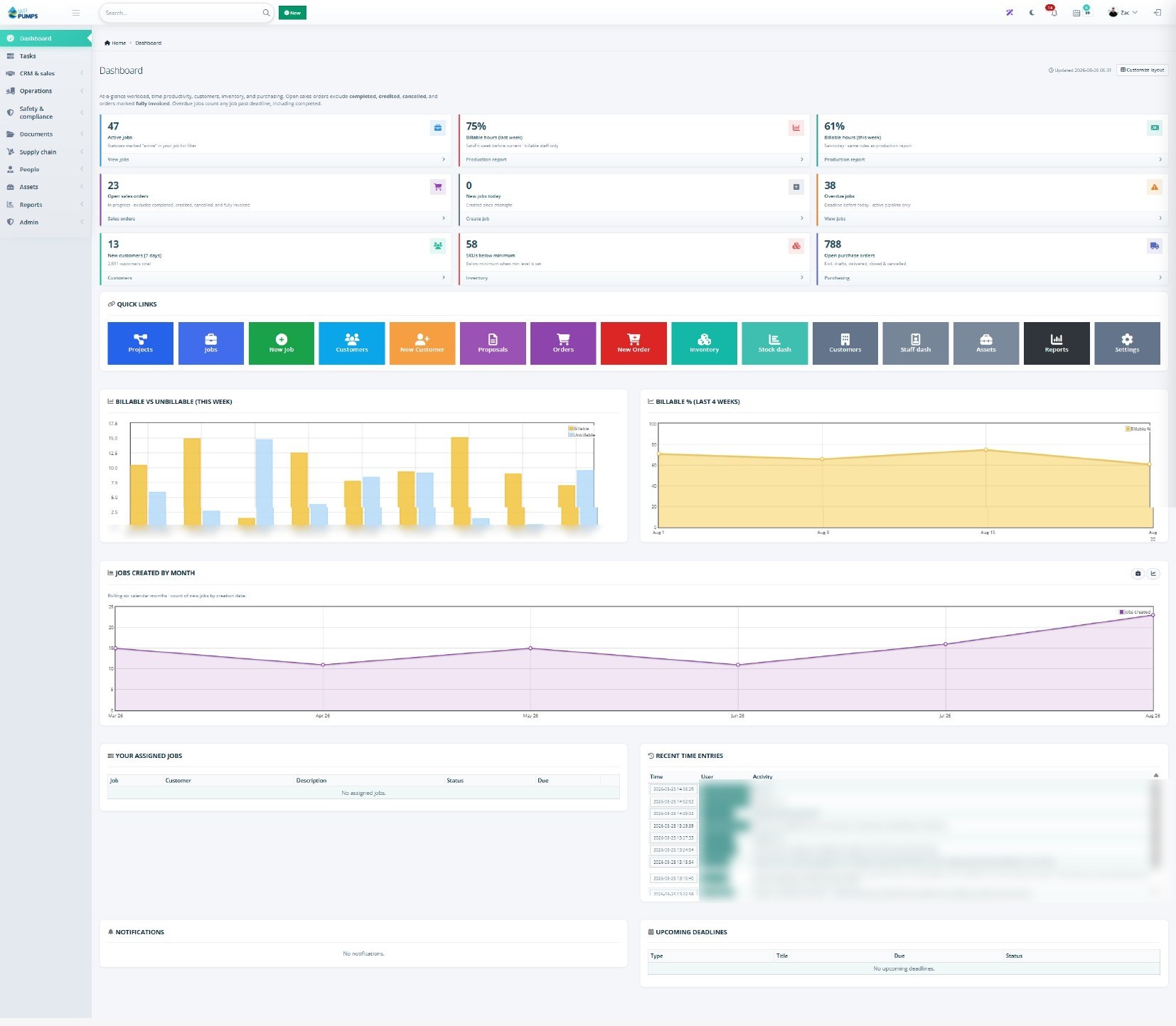Toggle dark mode with the moon icon
This screenshot has width=1176, height=1026.
[1032, 13]
